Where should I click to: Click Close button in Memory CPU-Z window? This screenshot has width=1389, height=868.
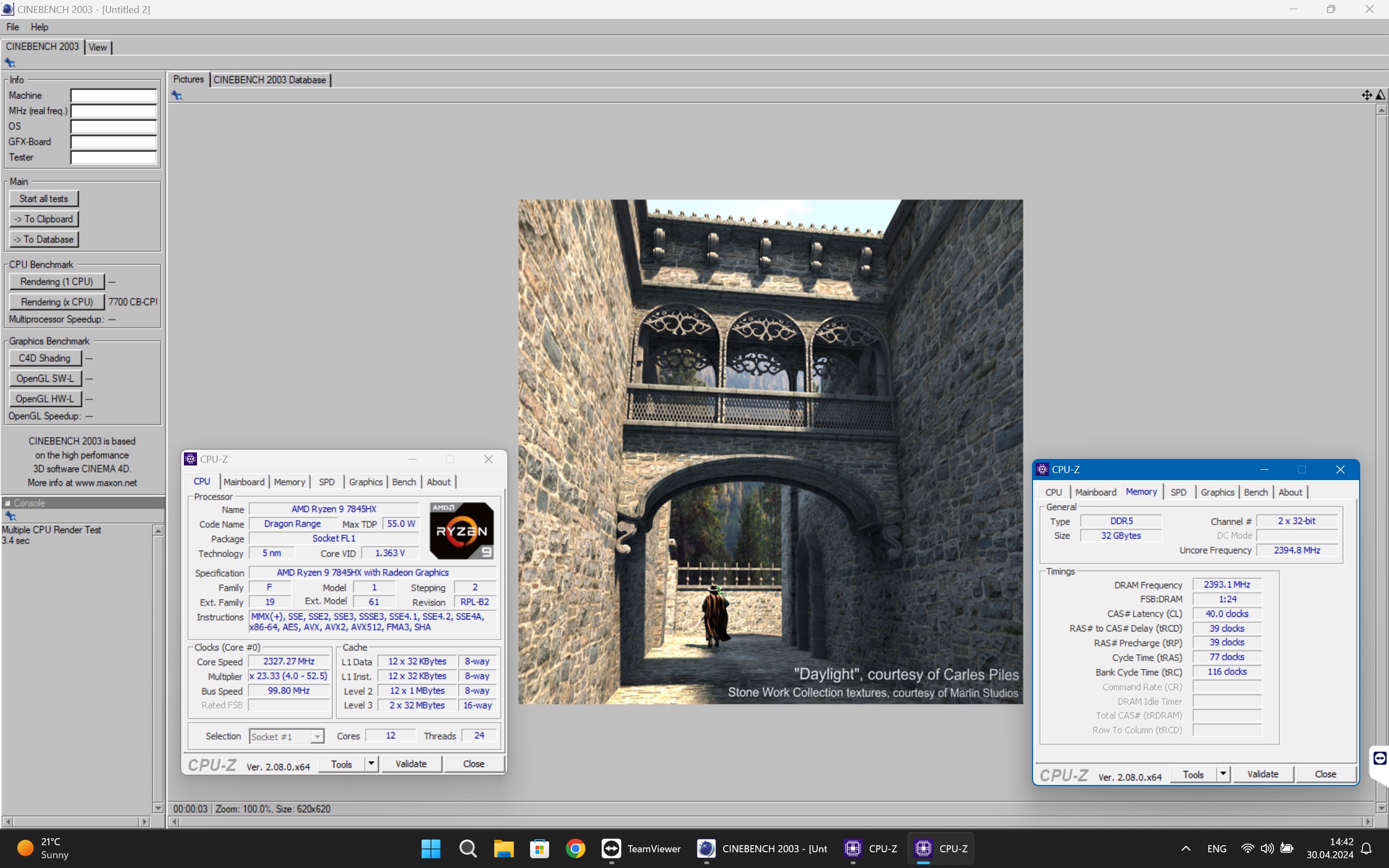click(1326, 774)
